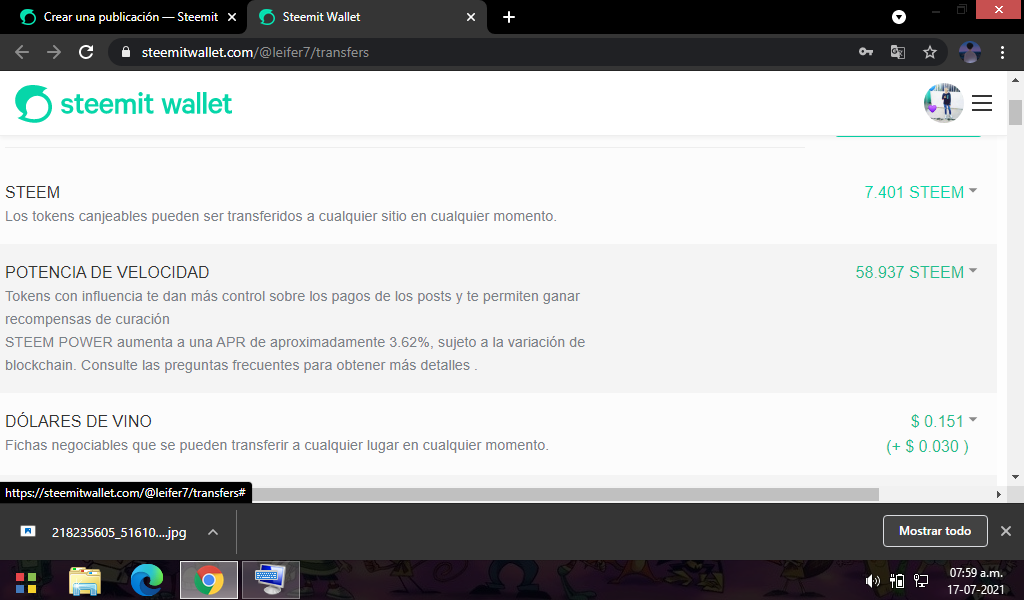Open the battery status tray icon
Image resolution: width=1024 pixels, height=600 pixels.
897,580
